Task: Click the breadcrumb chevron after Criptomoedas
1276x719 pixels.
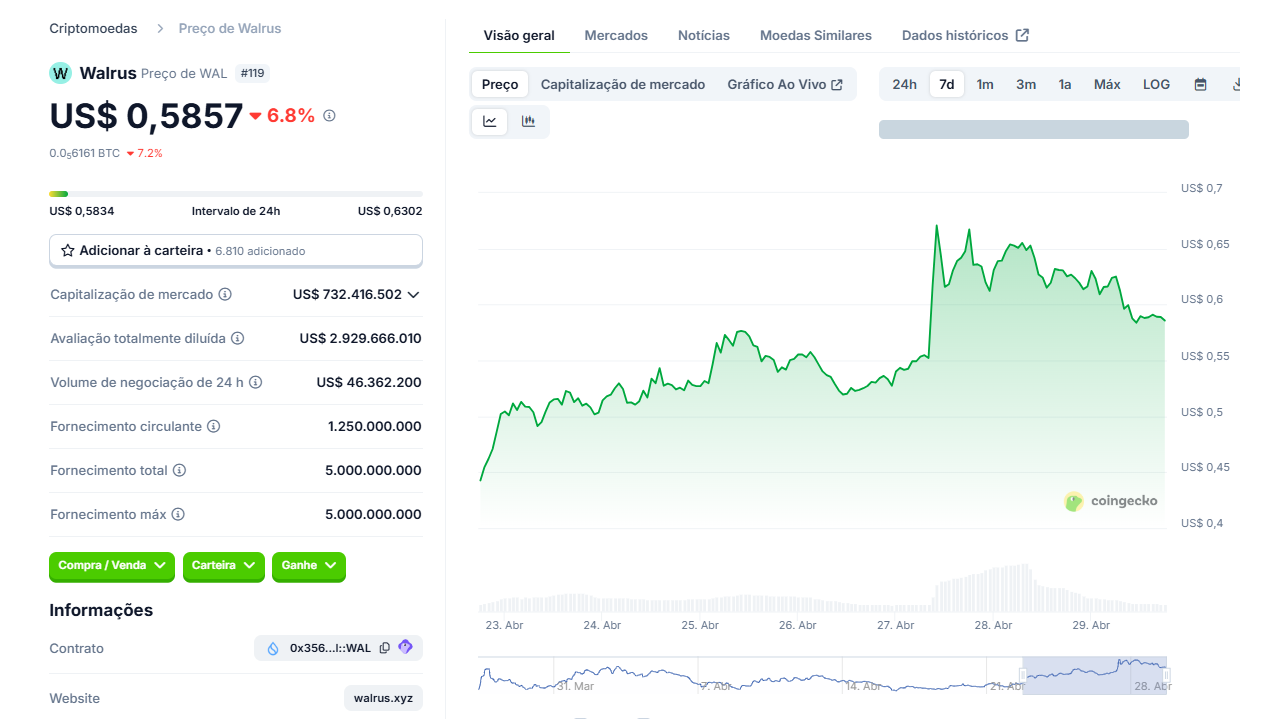Action: click(x=159, y=29)
